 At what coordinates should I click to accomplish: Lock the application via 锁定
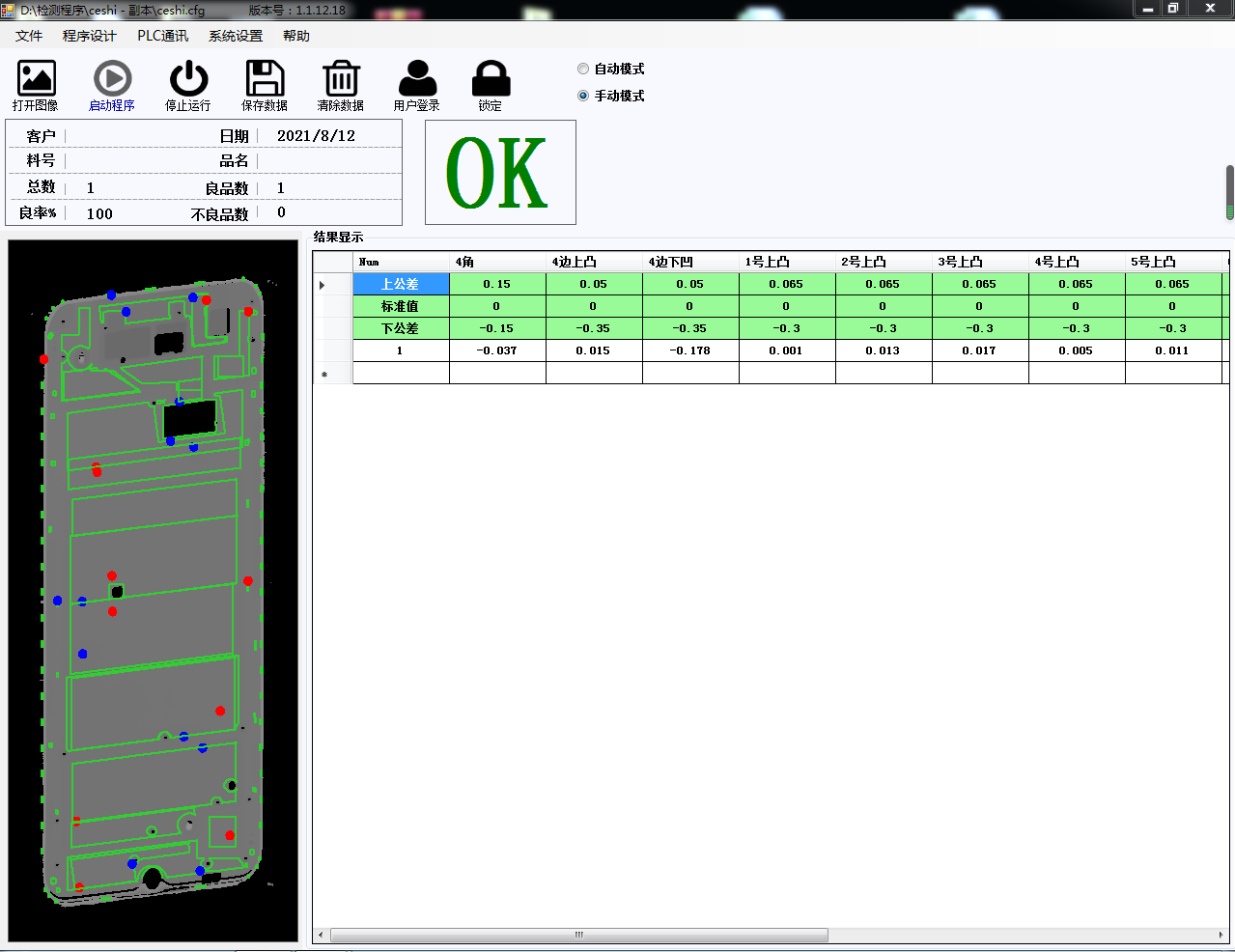(x=491, y=86)
